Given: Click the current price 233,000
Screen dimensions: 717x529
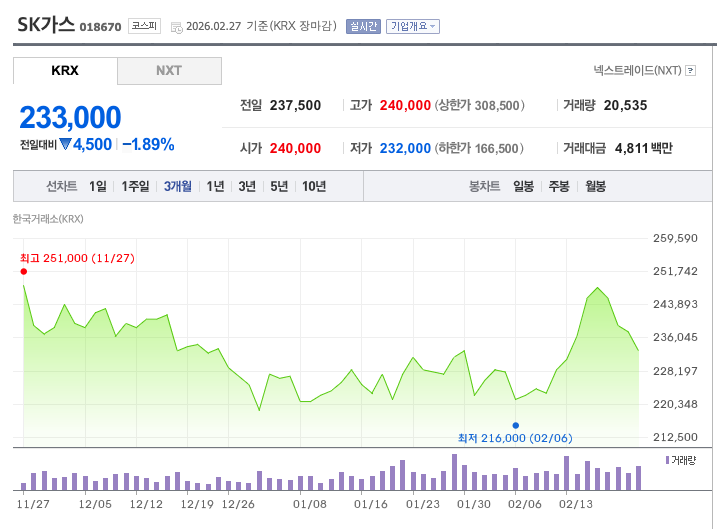Looking at the screenshot, I should click(70, 118).
